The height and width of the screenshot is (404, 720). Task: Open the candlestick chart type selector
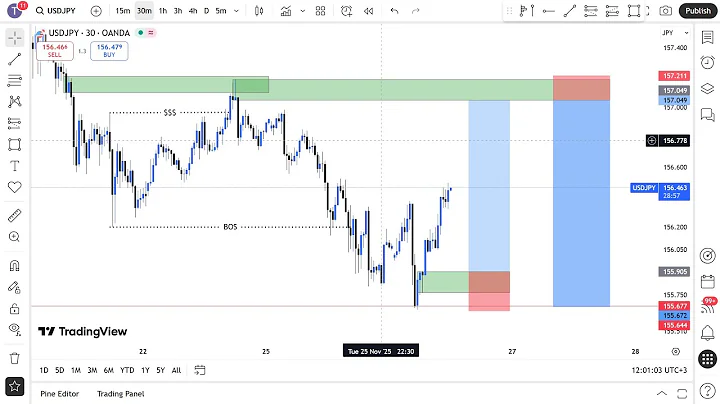pyautogui.click(x=259, y=11)
